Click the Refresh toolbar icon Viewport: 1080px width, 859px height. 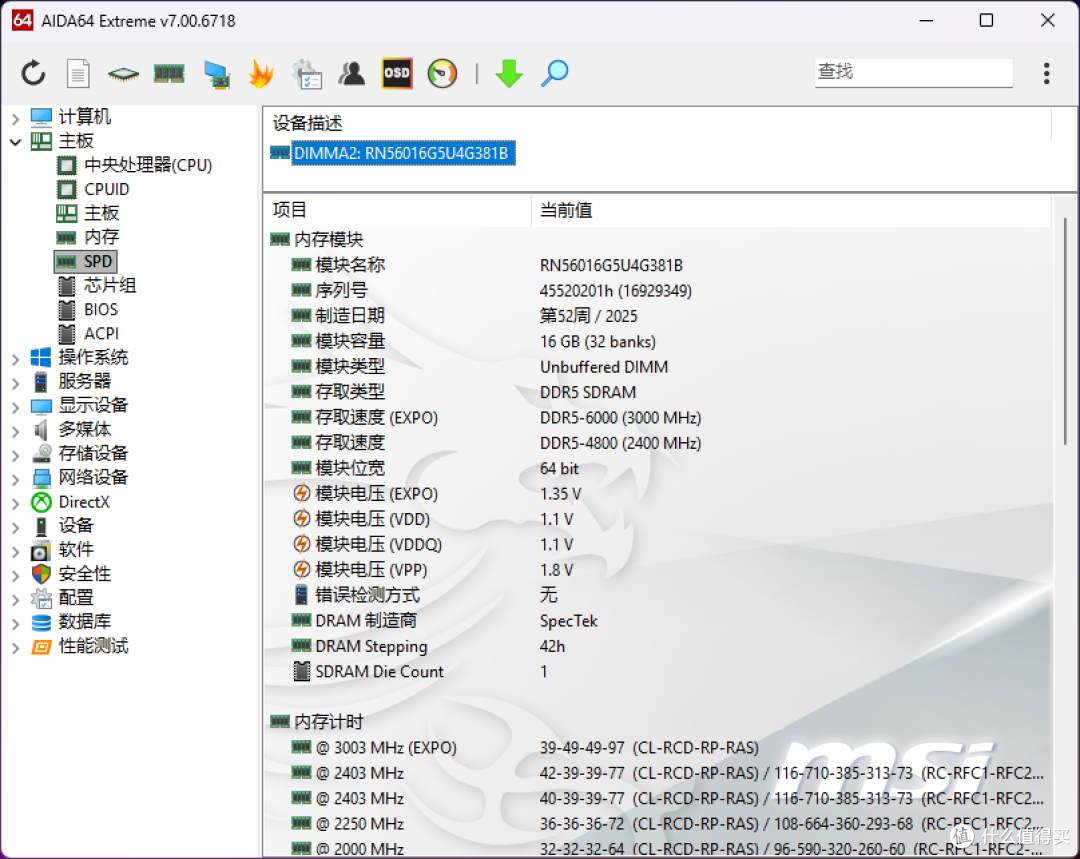(33, 73)
